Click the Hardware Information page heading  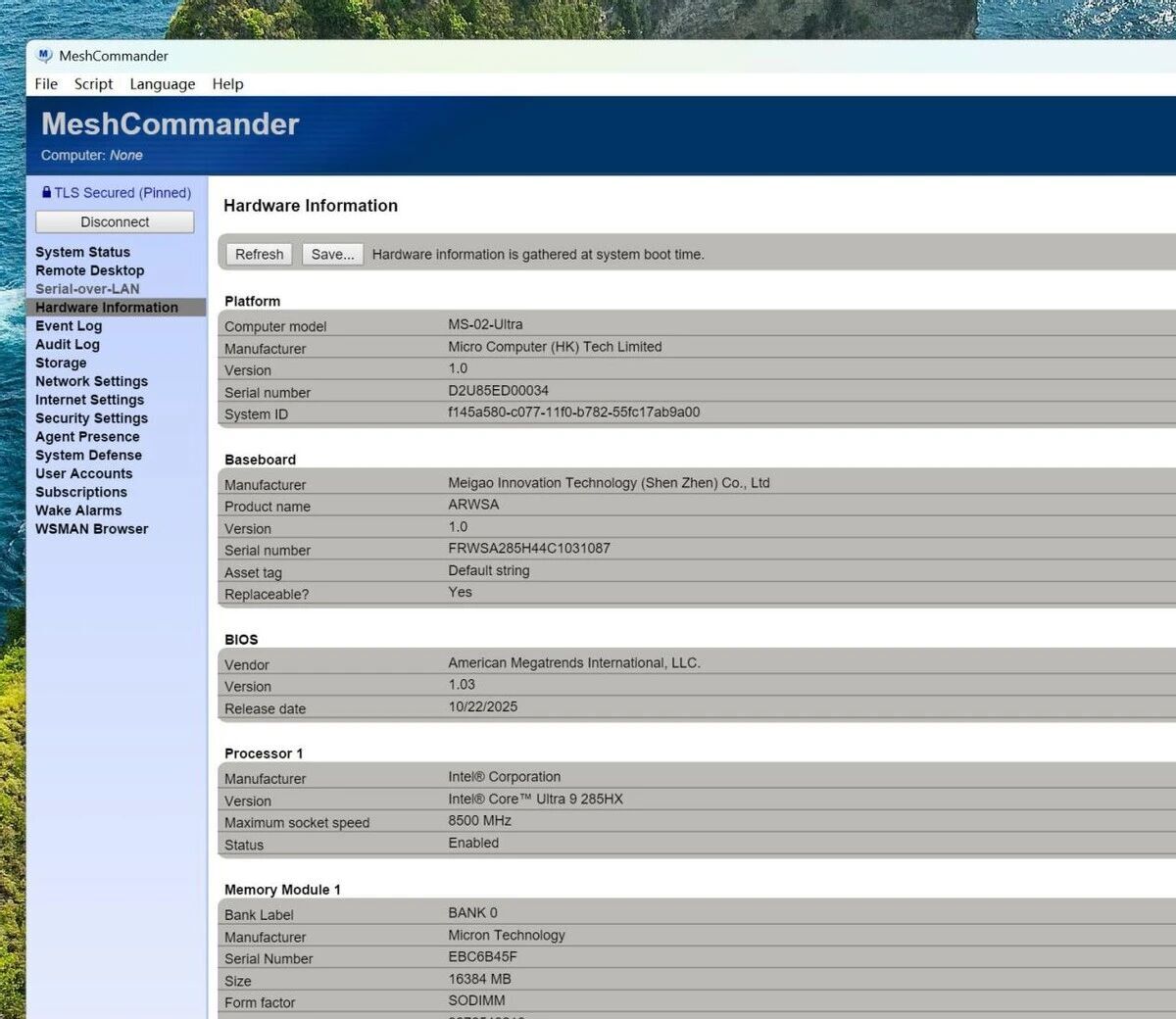[x=311, y=206]
